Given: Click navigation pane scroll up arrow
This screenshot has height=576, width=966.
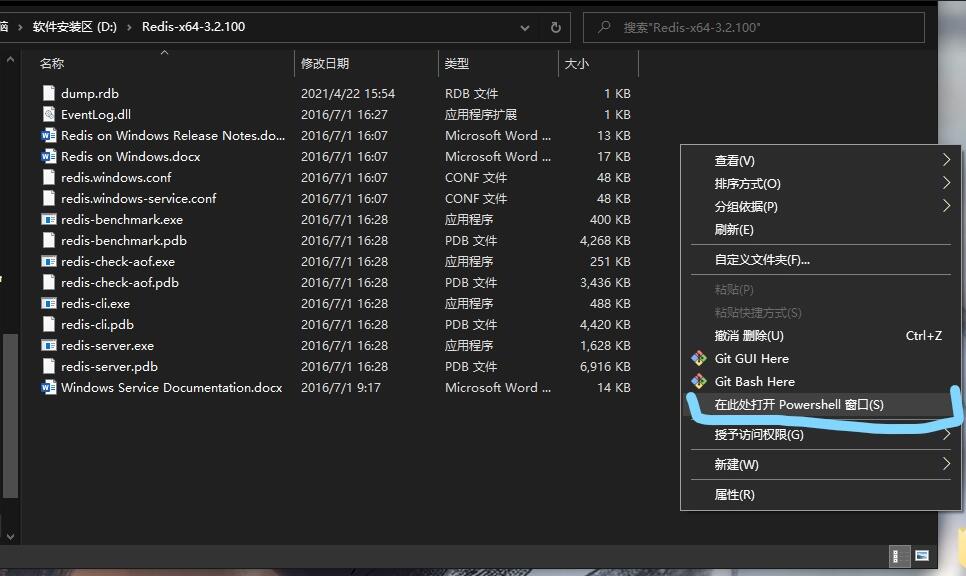Looking at the screenshot, I should [x=10, y=60].
